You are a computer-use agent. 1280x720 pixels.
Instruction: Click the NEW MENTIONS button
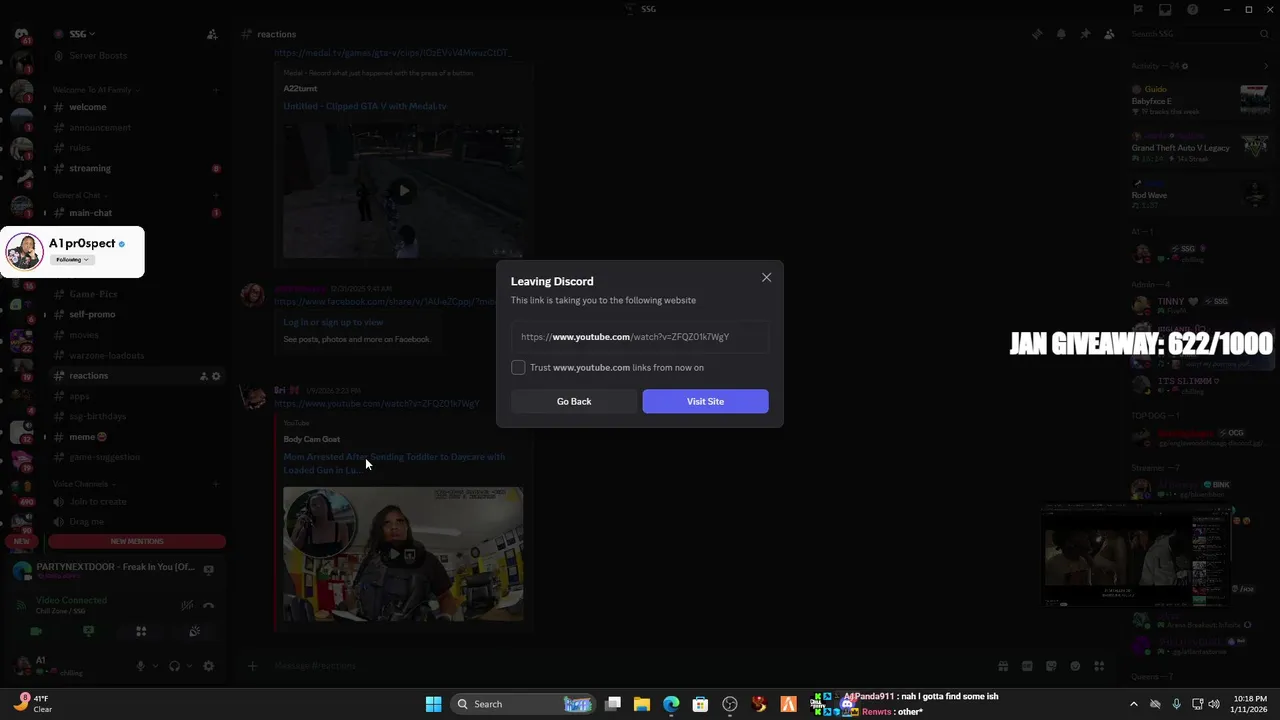[137, 541]
